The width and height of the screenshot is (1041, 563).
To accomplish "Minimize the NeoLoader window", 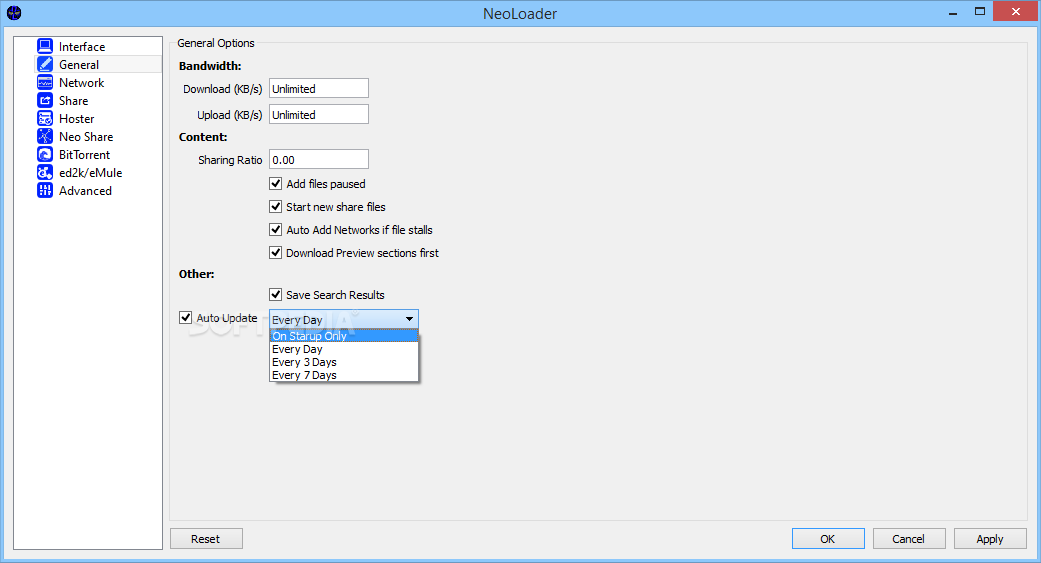I will [x=953, y=12].
